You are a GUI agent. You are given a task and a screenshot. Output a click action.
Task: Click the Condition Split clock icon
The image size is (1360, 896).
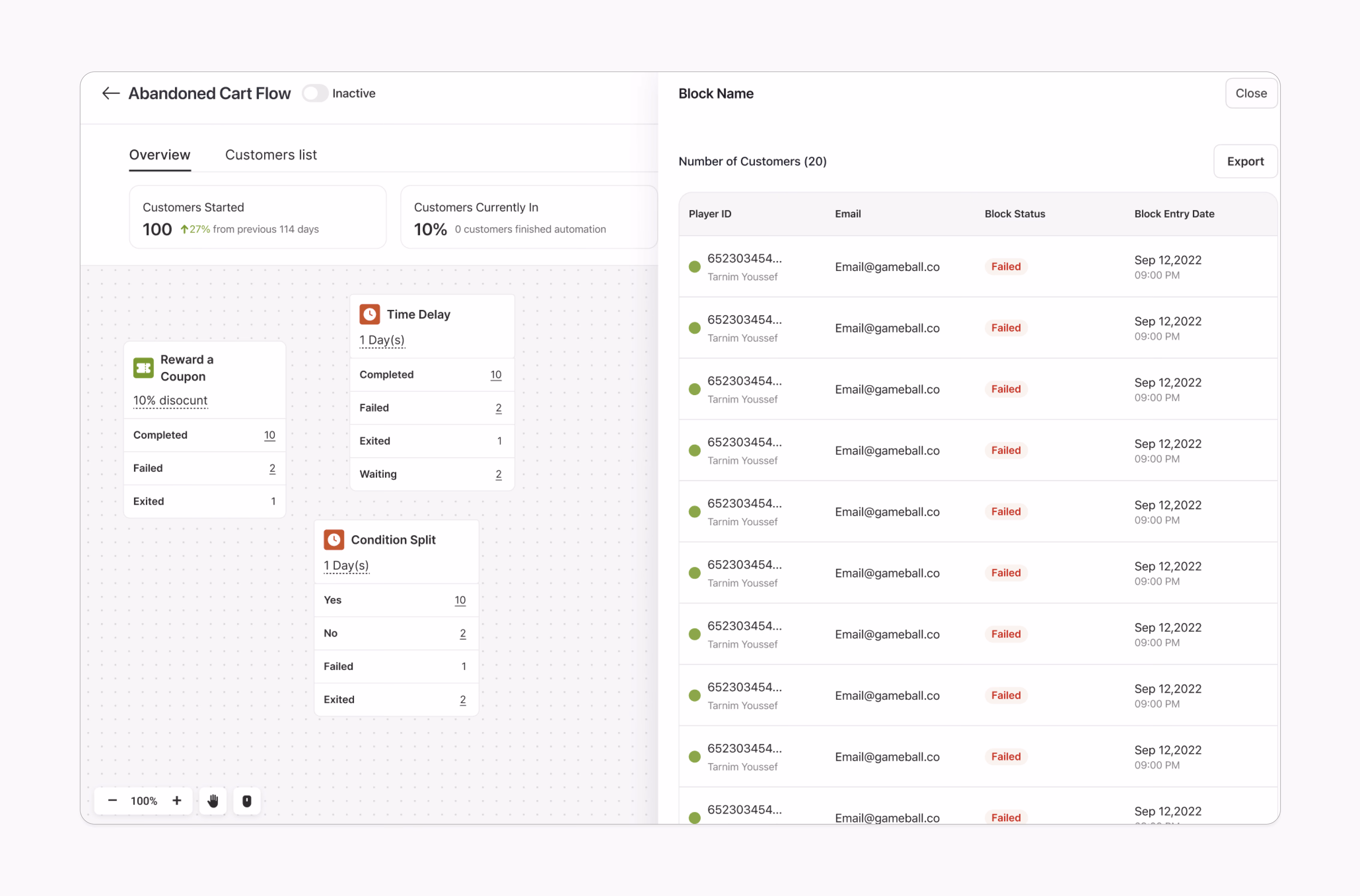(x=334, y=539)
